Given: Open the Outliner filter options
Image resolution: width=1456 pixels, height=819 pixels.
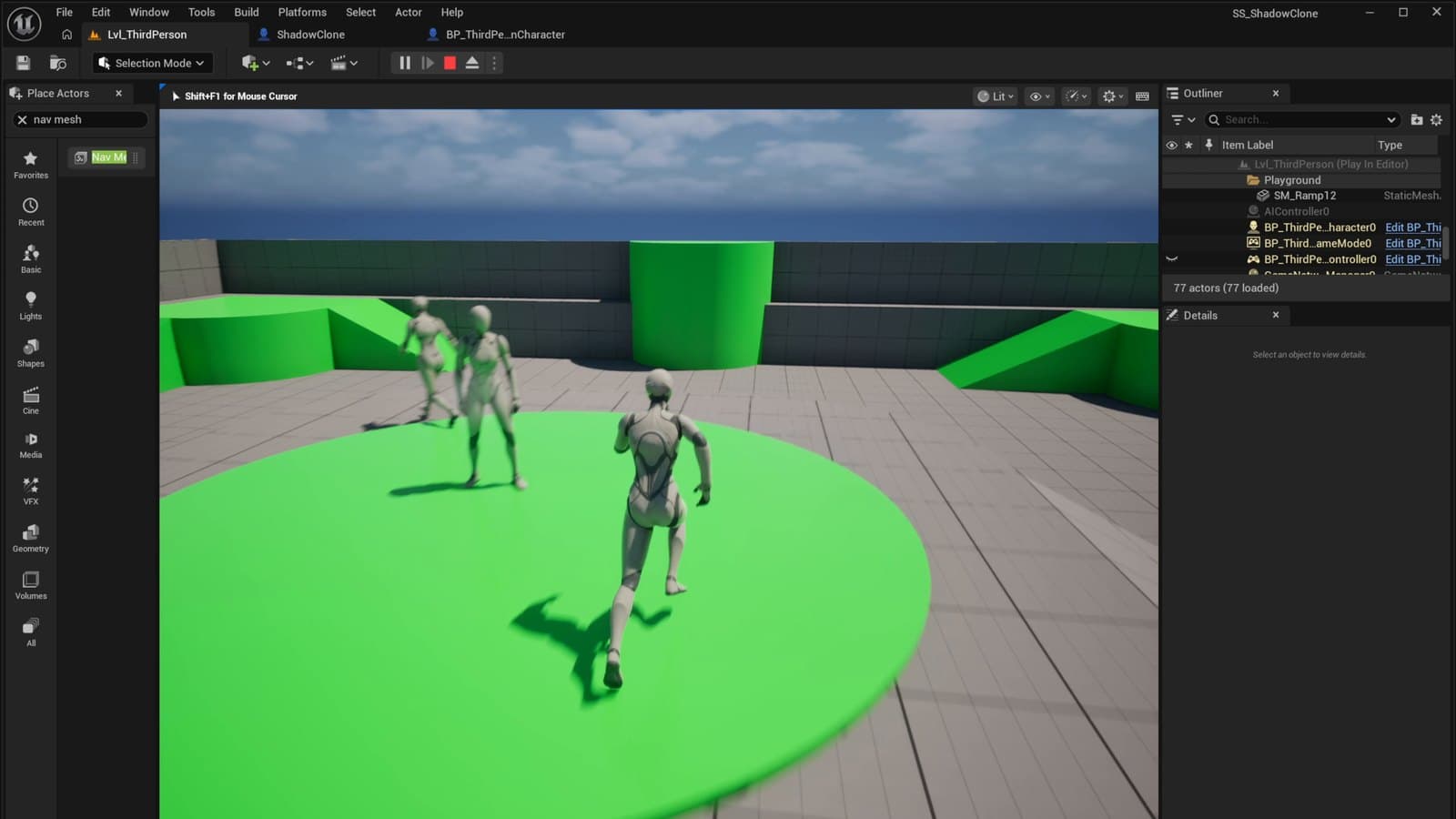Looking at the screenshot, I should (1183, 119).
